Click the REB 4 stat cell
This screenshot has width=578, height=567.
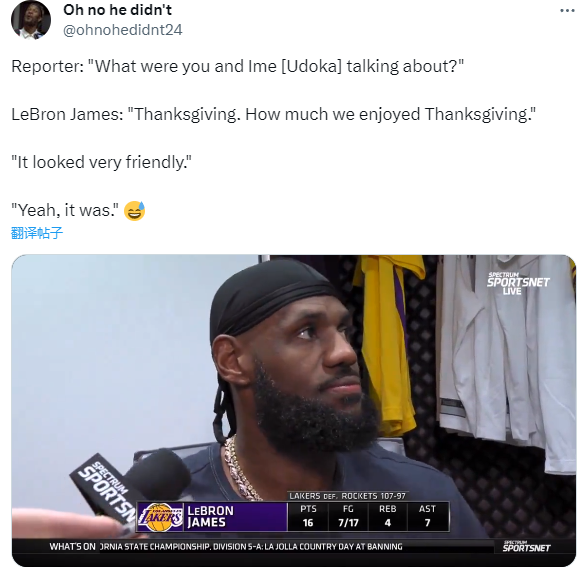click(x=387, y=516)
